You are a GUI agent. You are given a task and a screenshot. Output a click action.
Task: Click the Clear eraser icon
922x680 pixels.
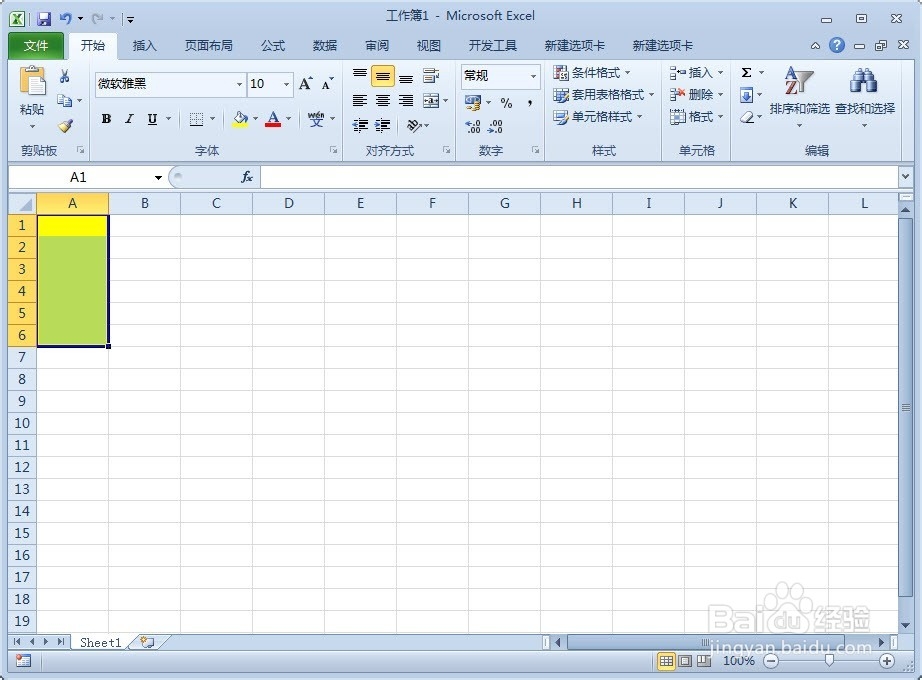(x=747, y=117)
